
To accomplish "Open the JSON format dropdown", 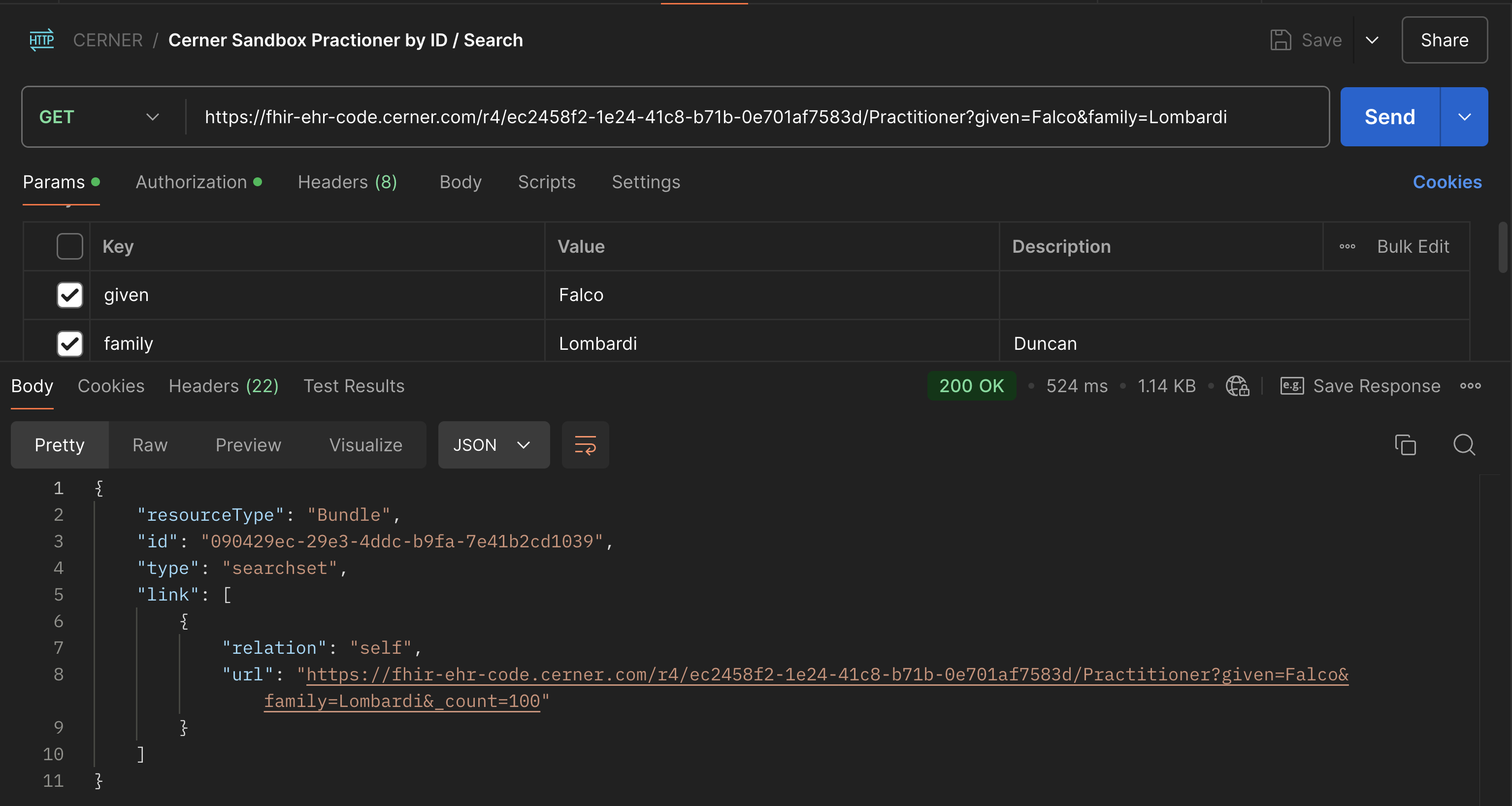I will point(493,445).
